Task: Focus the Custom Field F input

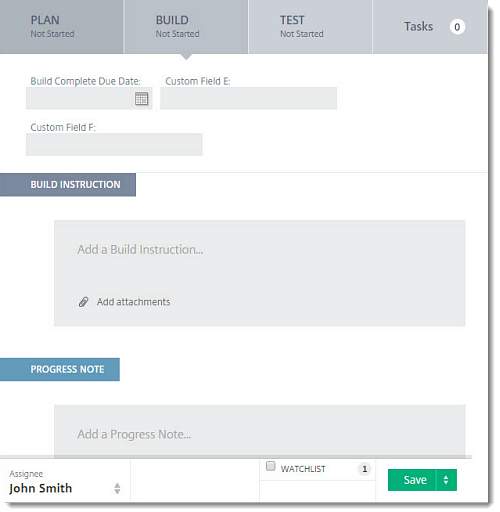Action: point(114,144)
